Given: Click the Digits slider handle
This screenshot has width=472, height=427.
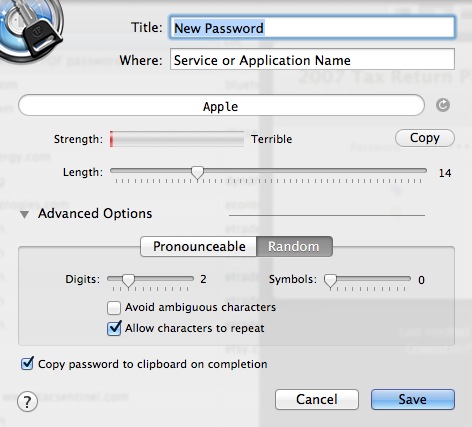Looking at the screenshot, I should click(128, 280).
